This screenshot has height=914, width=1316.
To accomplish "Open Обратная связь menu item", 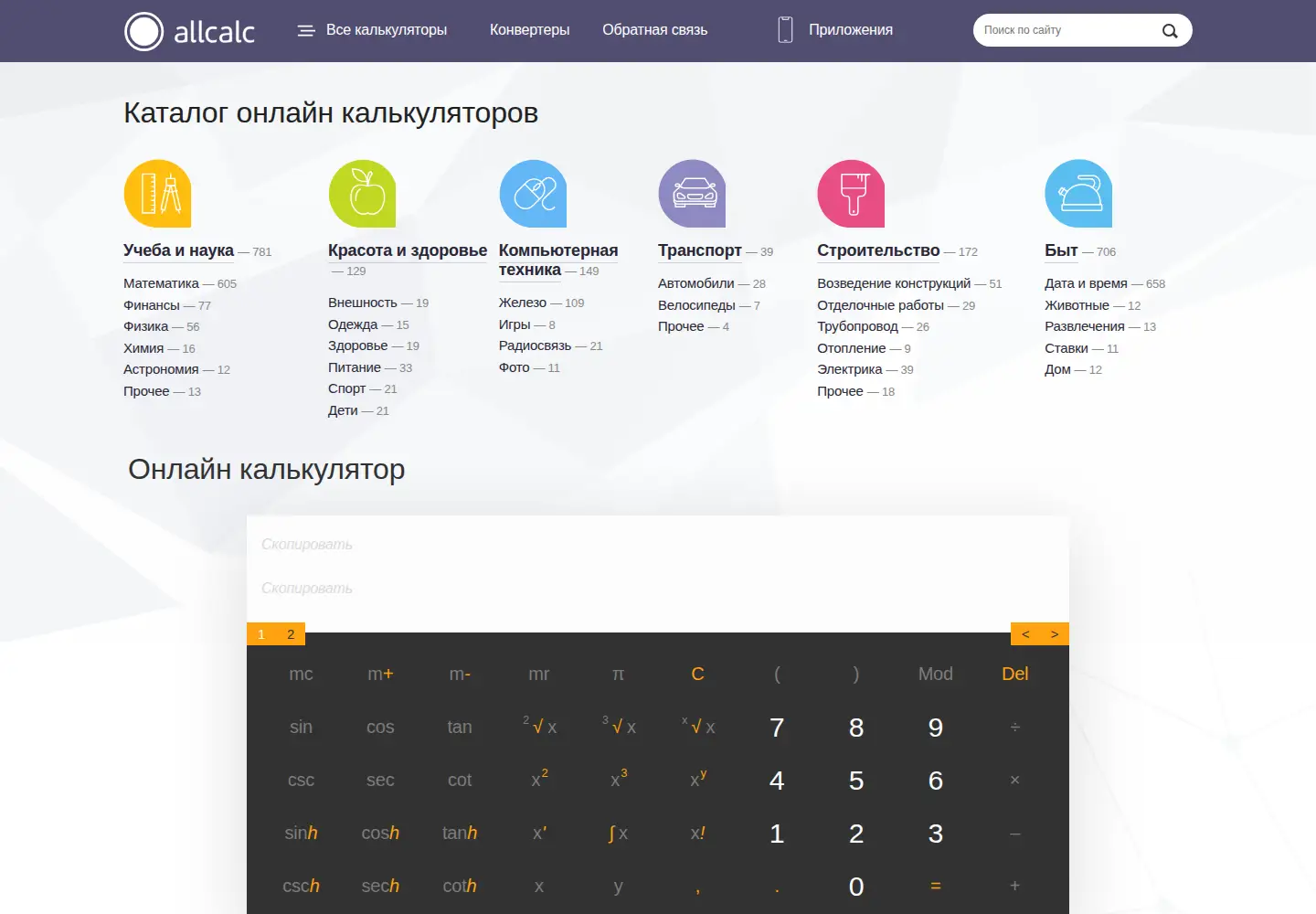I will point(654,30).
